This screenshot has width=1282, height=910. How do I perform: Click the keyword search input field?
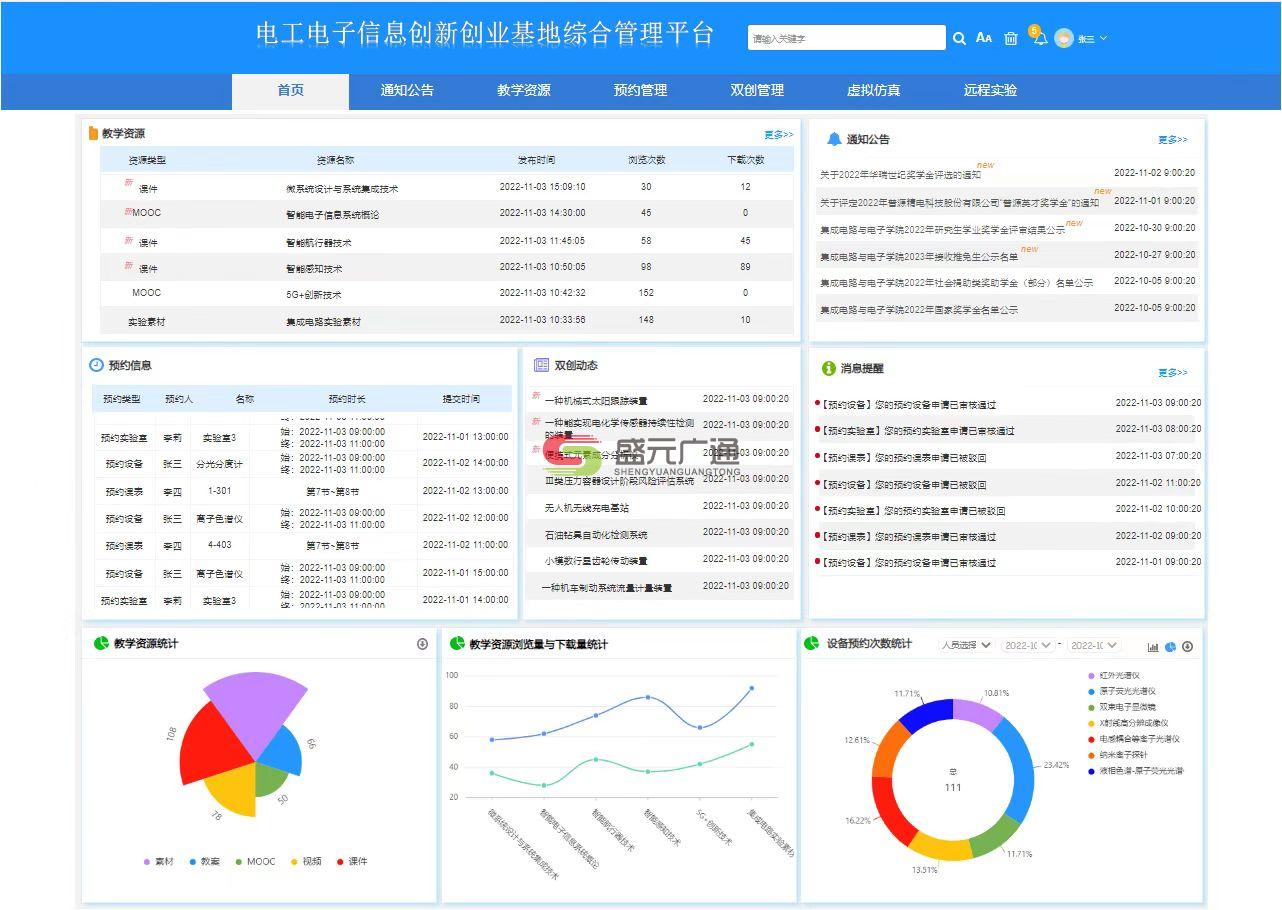click(x=845, y=38)
